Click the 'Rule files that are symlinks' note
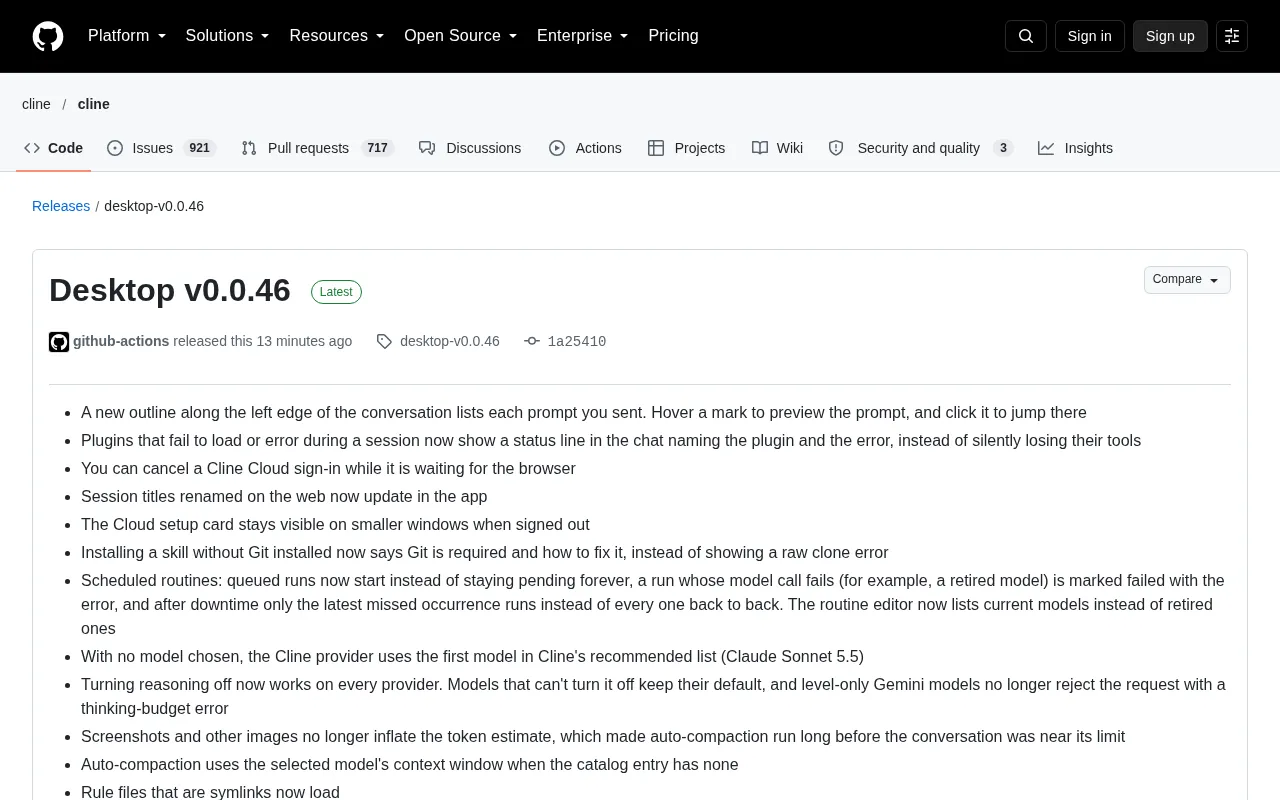 click(x=210, y=793)
